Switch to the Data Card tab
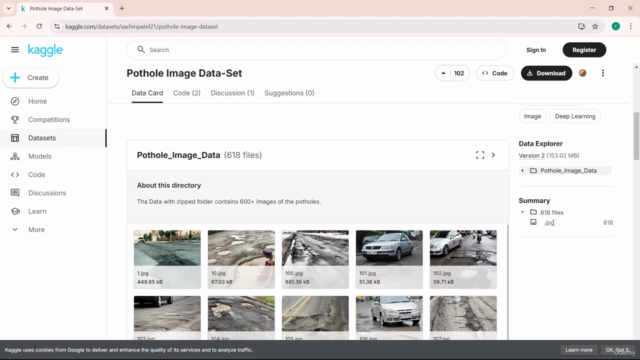 tap(147, 93)
